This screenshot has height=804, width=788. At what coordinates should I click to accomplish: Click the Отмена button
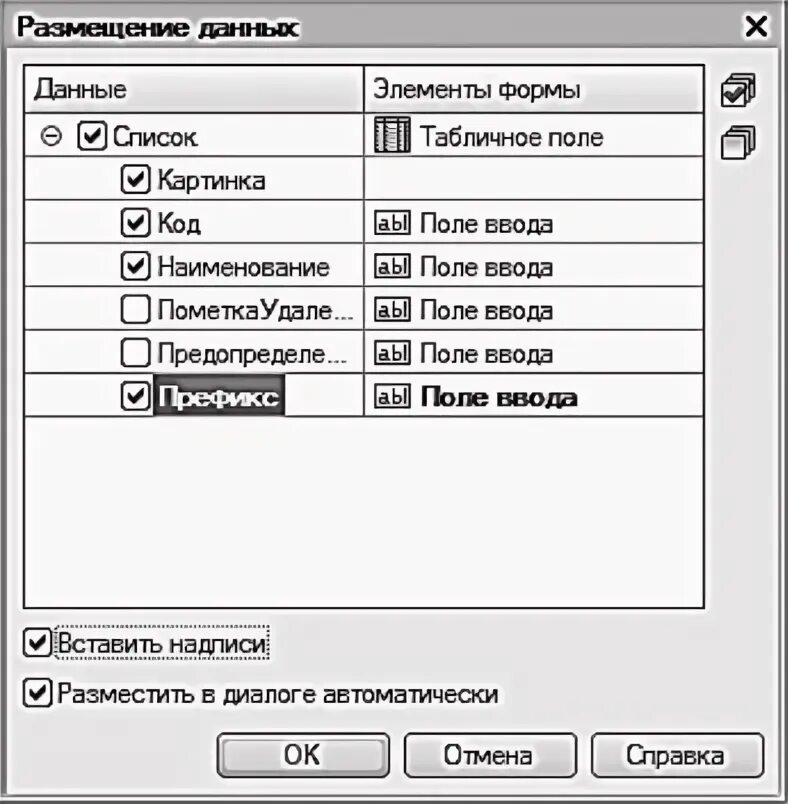491,755
